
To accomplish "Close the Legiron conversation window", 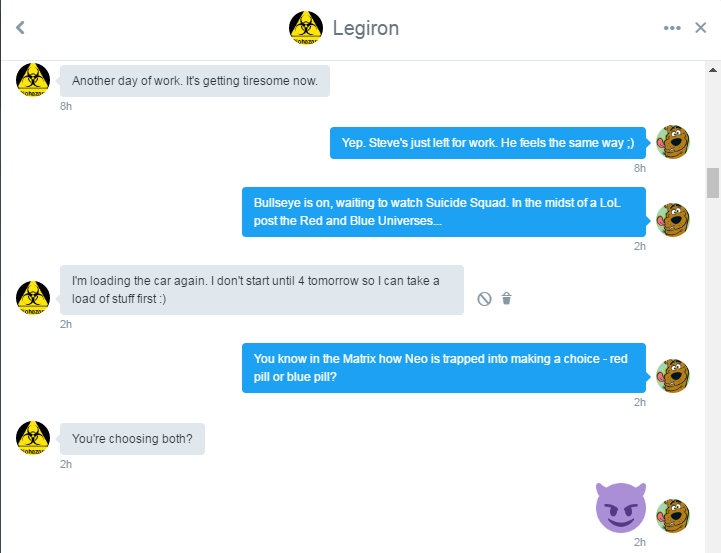I will tap(700, 28).
